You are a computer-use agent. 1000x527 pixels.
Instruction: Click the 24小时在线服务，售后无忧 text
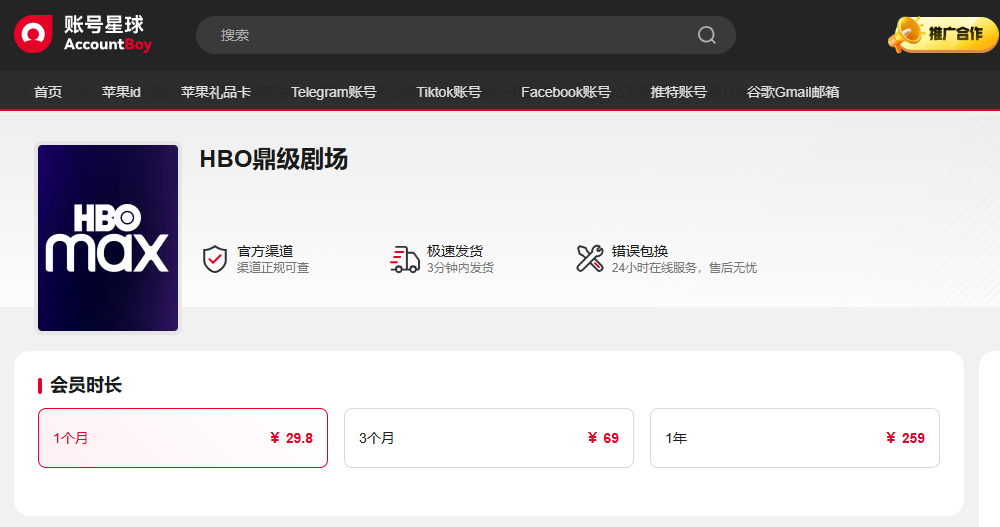click(684, 268)
